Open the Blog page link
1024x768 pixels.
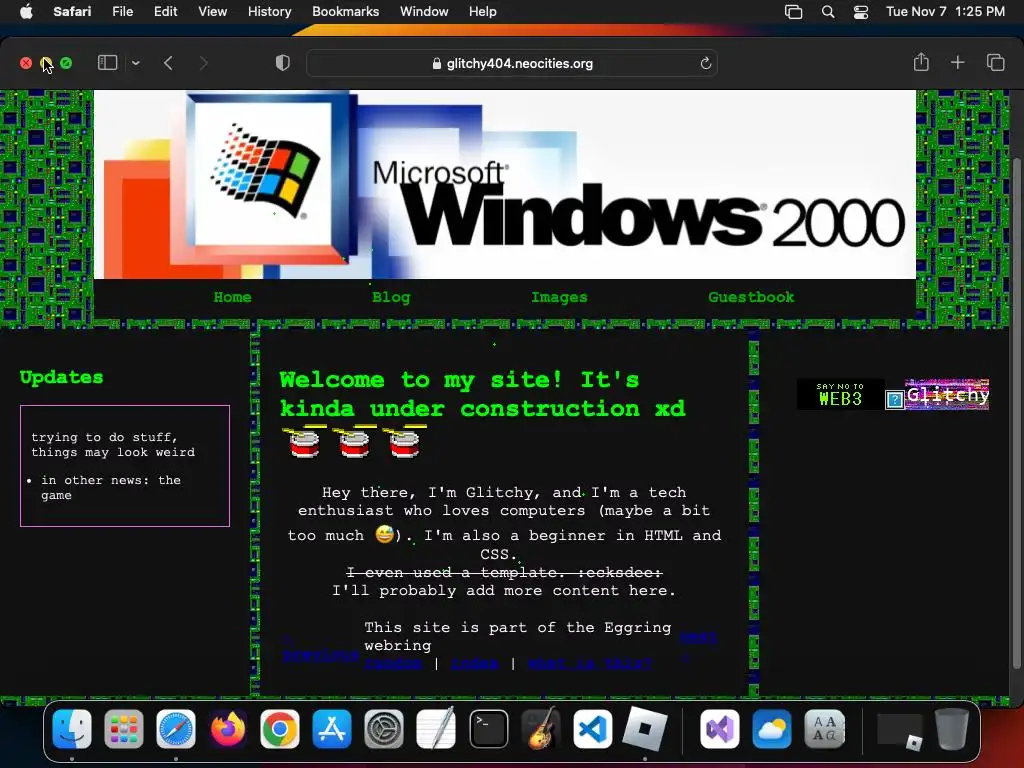391,297
